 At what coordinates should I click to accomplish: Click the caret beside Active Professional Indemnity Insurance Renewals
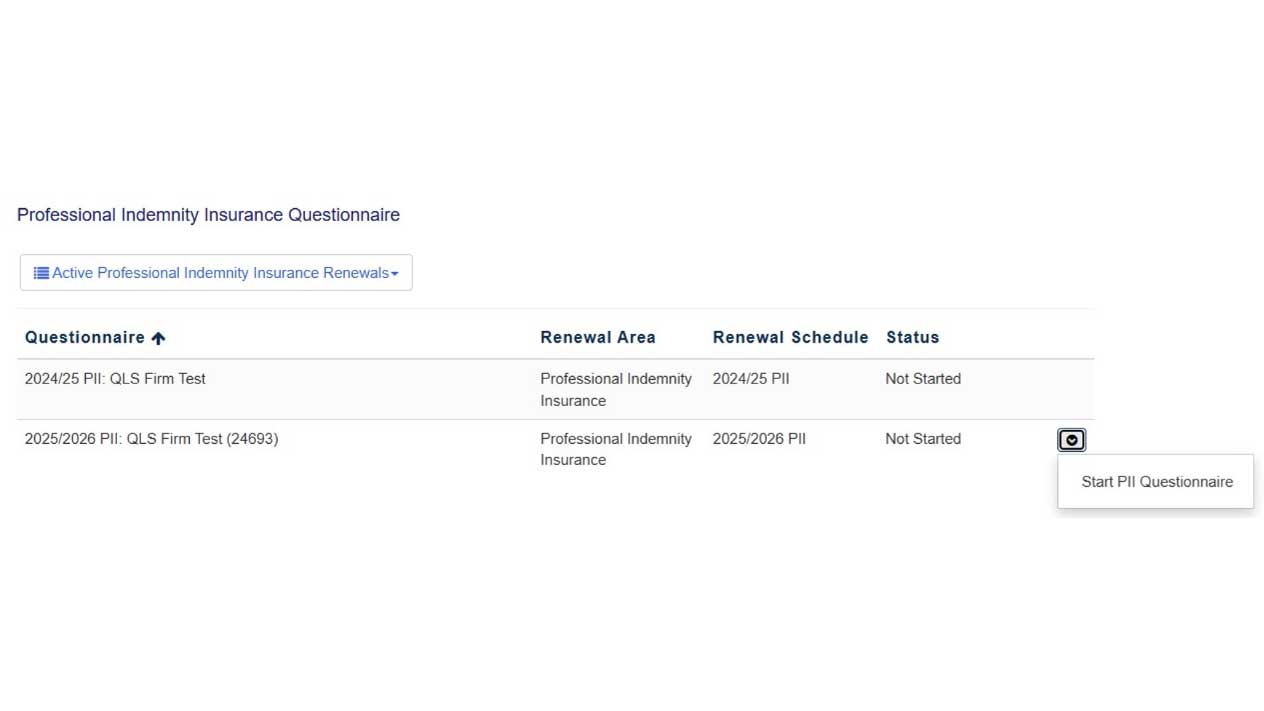coord(395,274)
